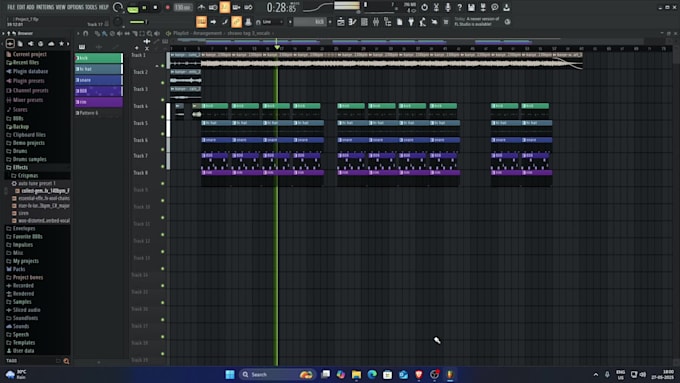The width and height of the screenshot is (680, 383).
Task: Open the channel rack brush icon
Action: [225, 22]
